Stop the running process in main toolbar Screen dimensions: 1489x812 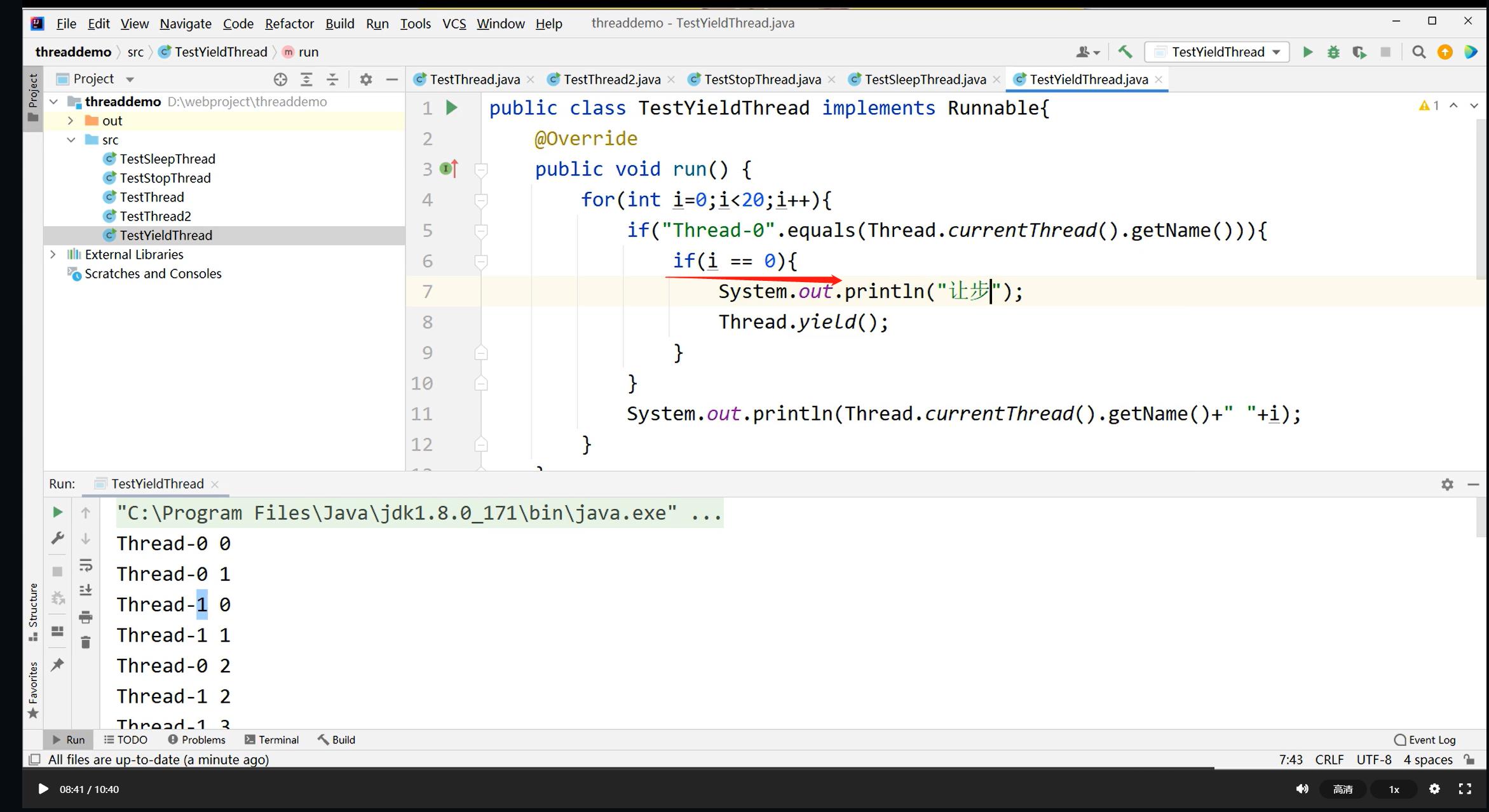1385,52
